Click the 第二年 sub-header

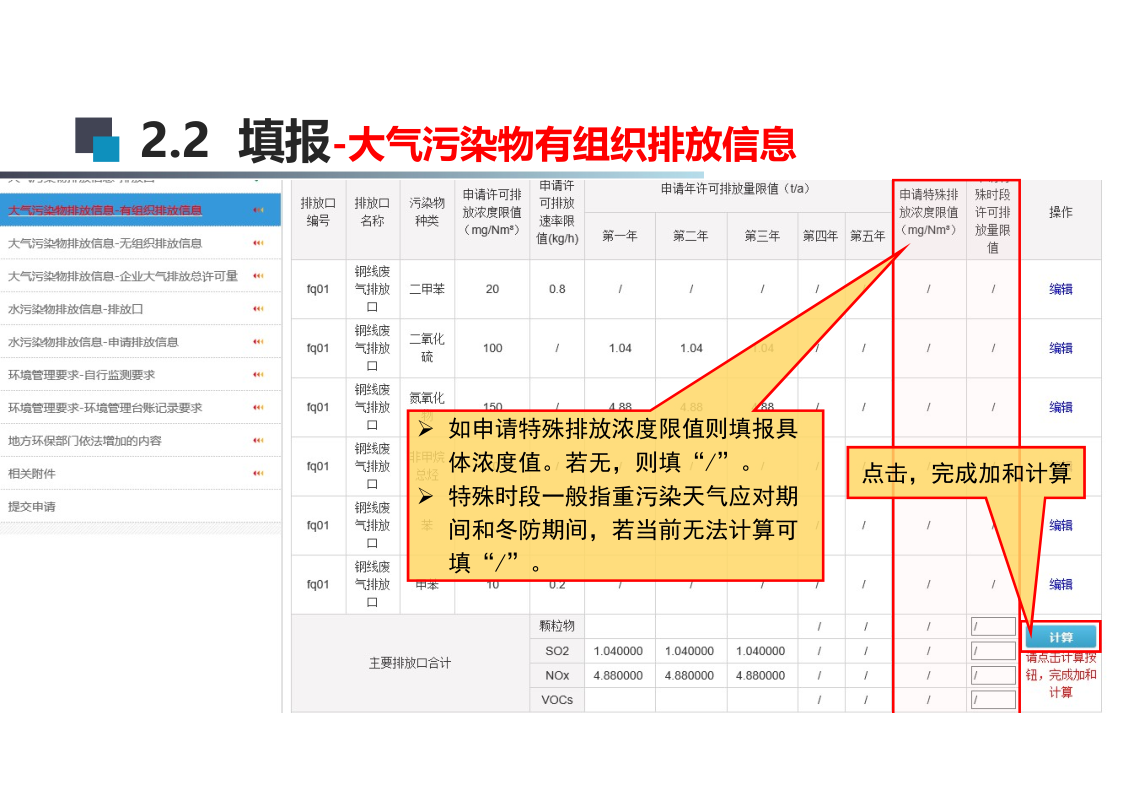691,236
